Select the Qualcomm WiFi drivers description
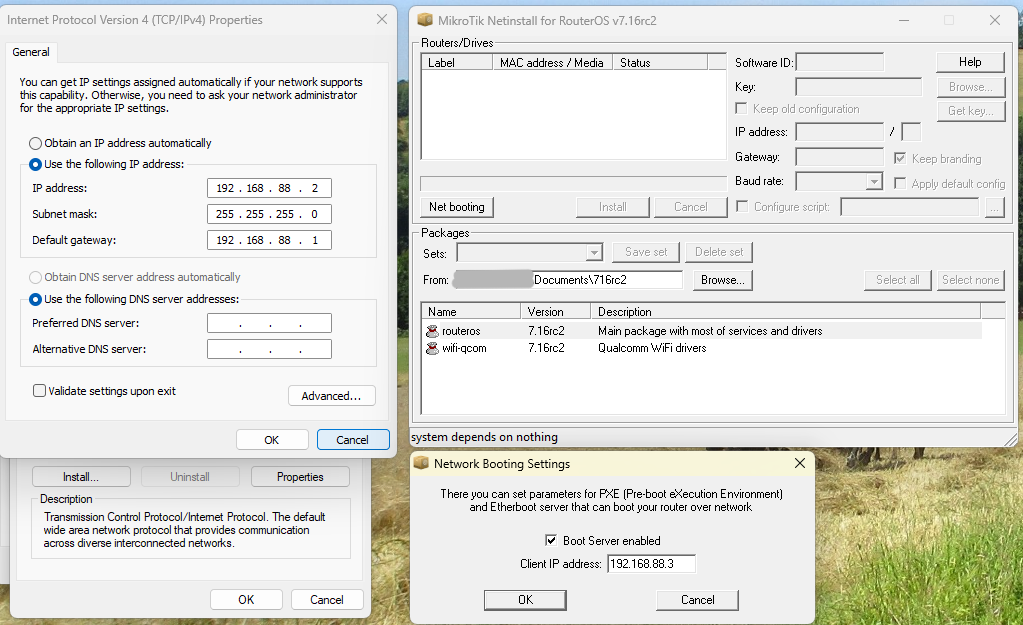This screenshot has height=625, width=1023. pos(652,348)
